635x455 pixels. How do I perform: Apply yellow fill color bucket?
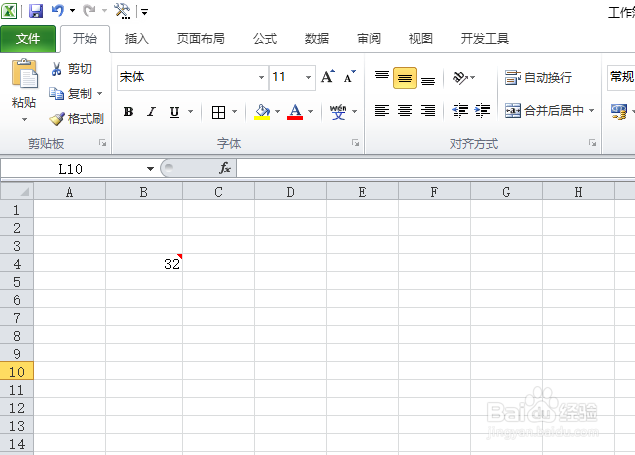pyautogui.click(x=262, y=111)
